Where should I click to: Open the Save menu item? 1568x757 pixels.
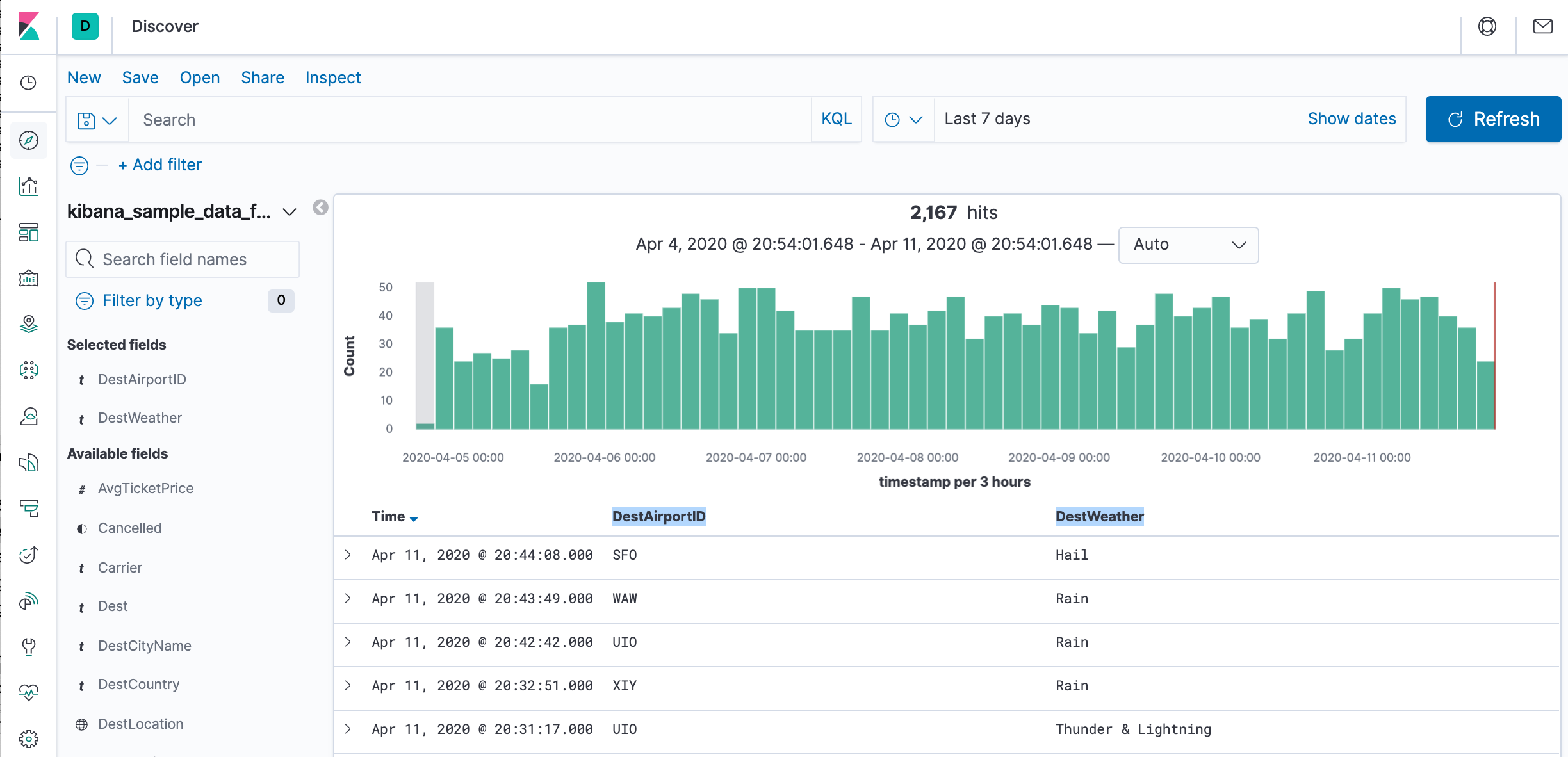[140, 77]
